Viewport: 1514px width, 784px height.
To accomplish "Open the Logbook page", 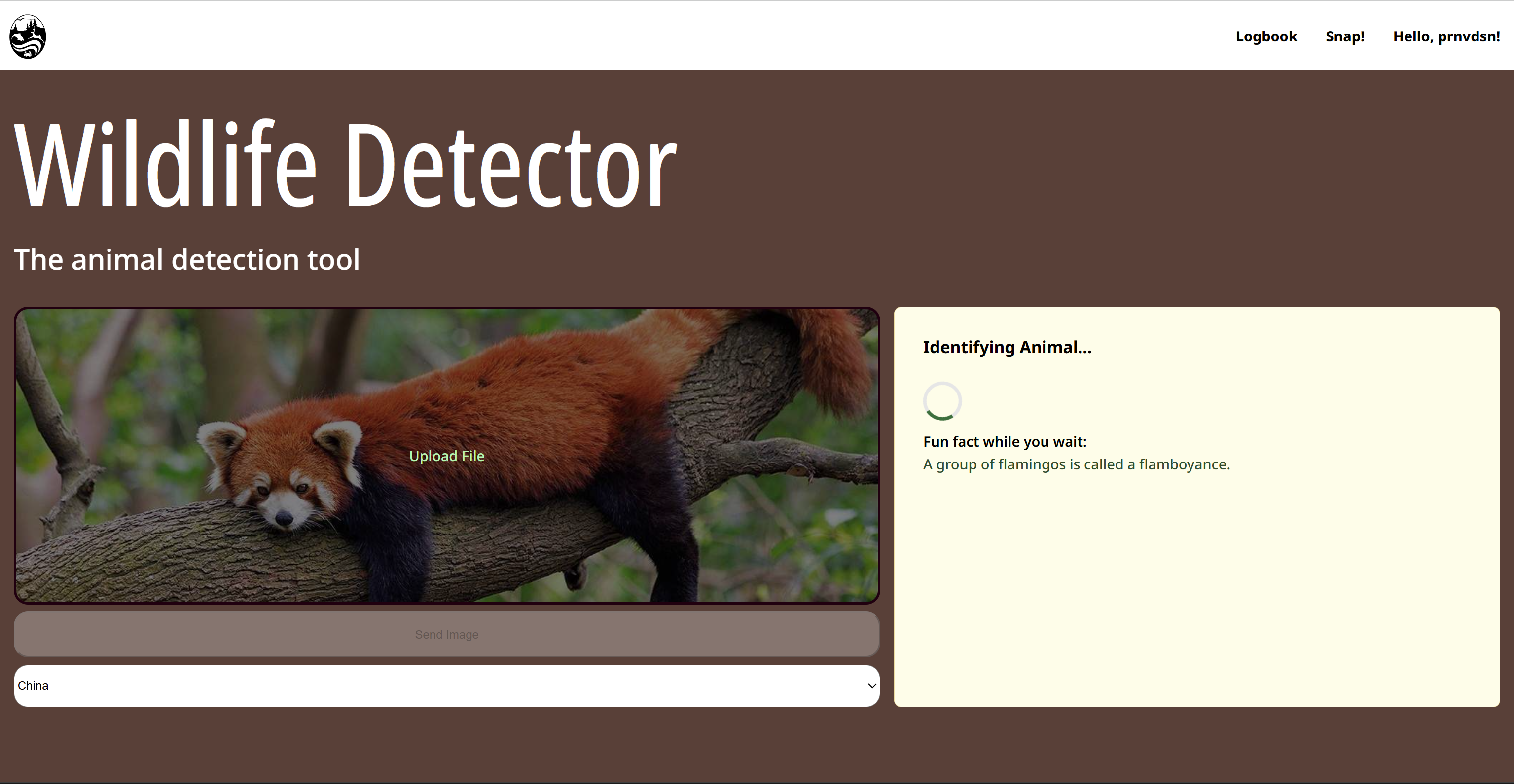I will (1266, 36).
